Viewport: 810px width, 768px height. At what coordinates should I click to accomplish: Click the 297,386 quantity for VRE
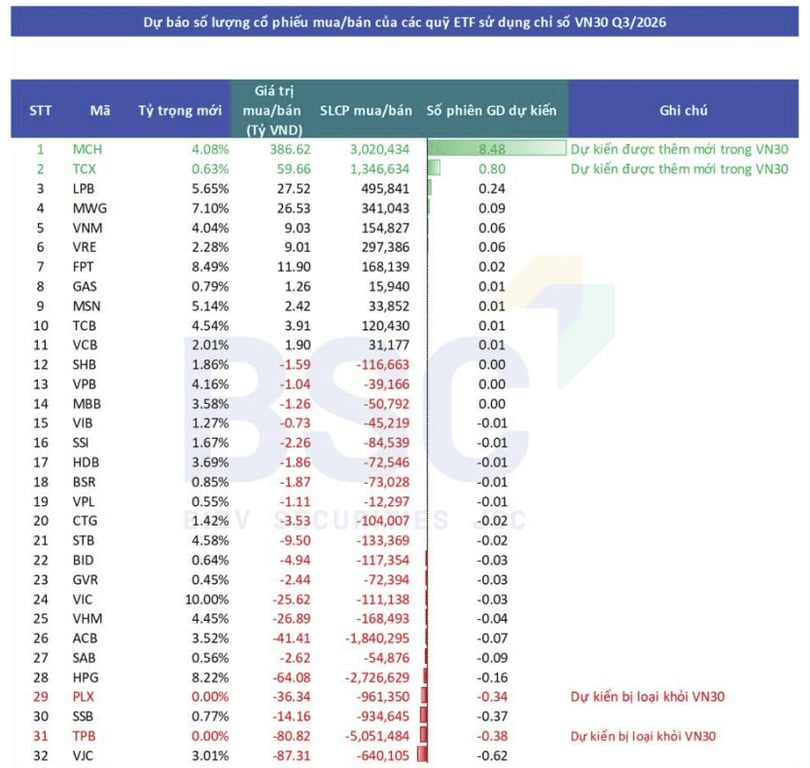point(385,247)
